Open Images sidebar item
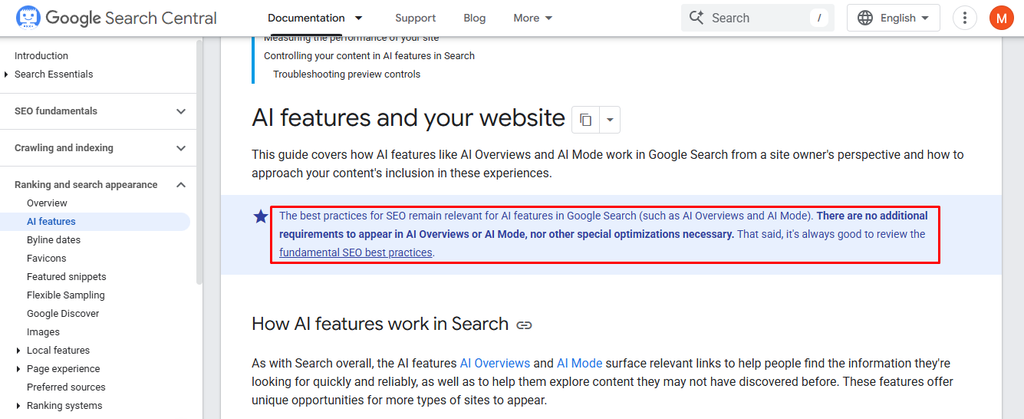The width and height of the screenshot is (1024, 419). pos(43,332)
